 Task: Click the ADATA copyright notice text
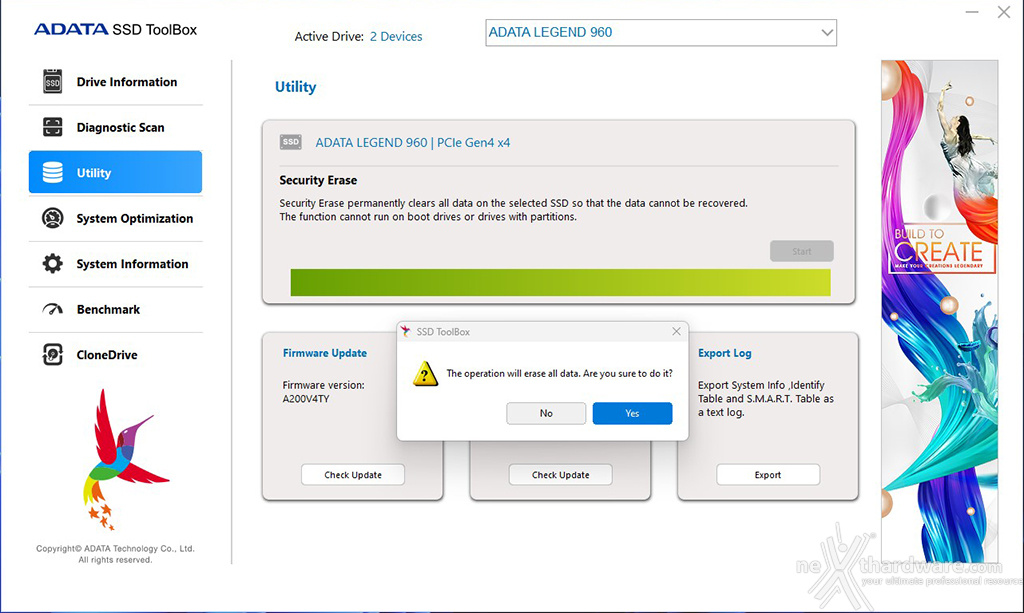116,554
